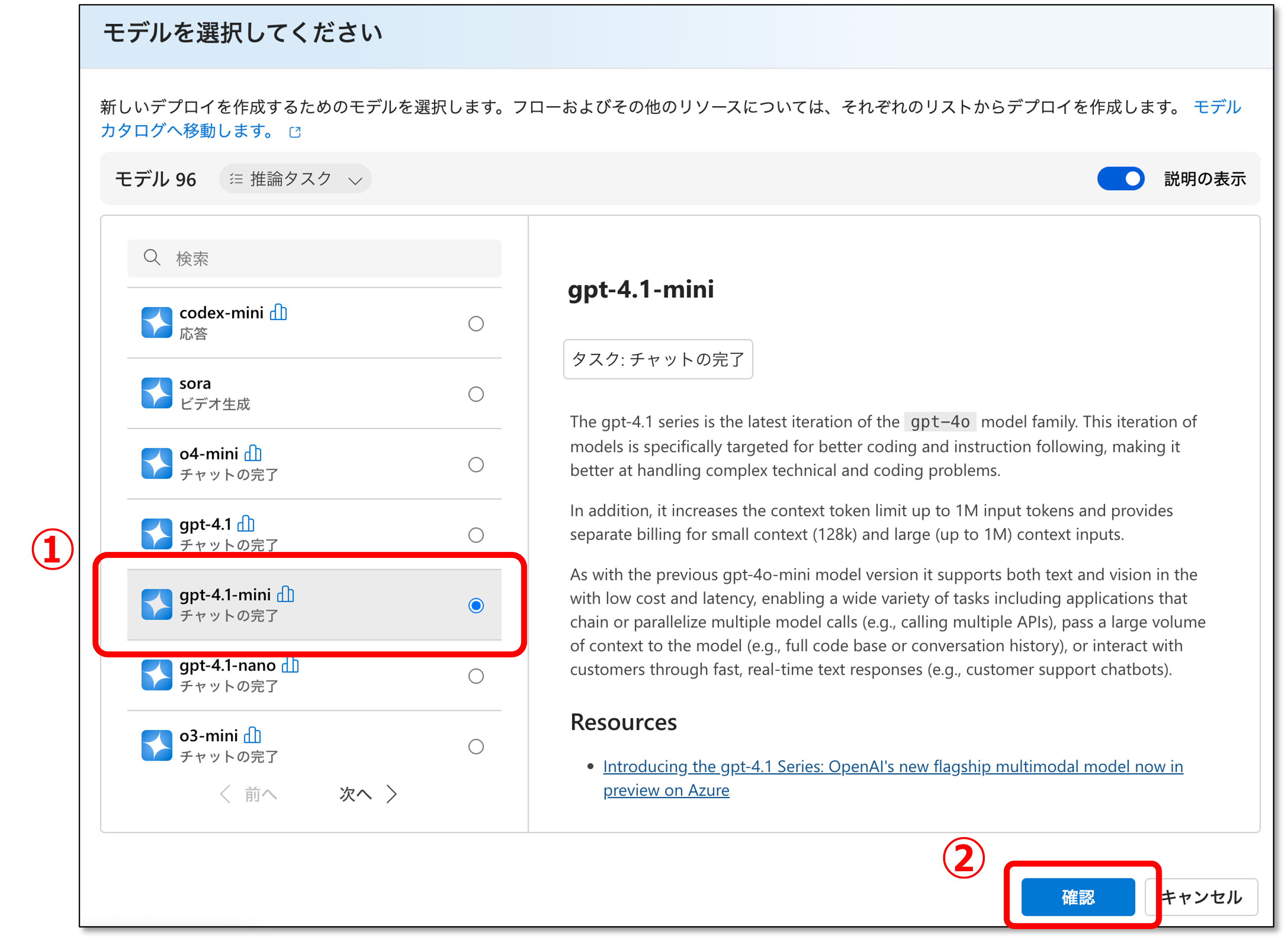Click the list filter icon beside 推論タスク
Image resolution: width=1288 pixels, height=941 pixels.
pos(236,179)
